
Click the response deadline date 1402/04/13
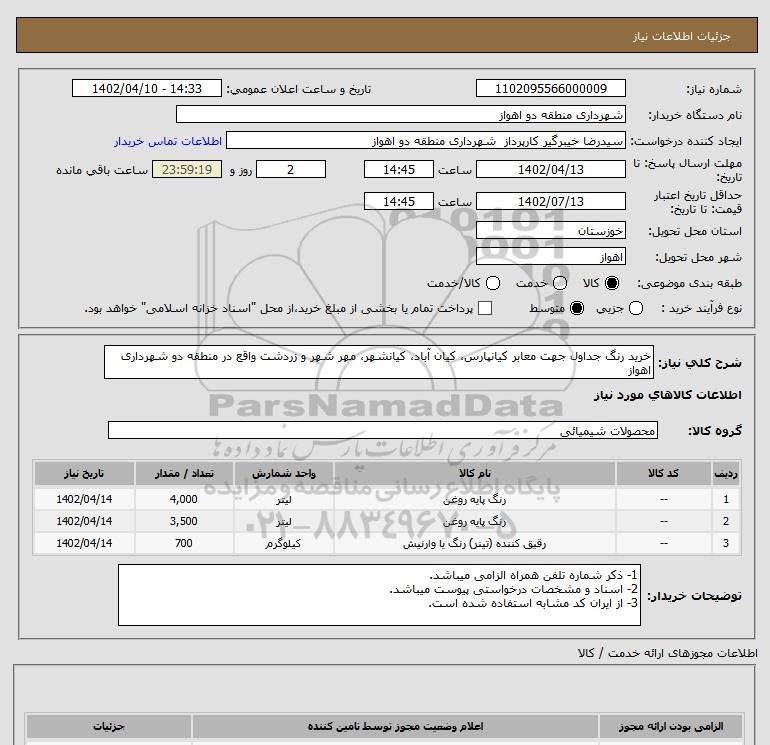tap(550, 169)
